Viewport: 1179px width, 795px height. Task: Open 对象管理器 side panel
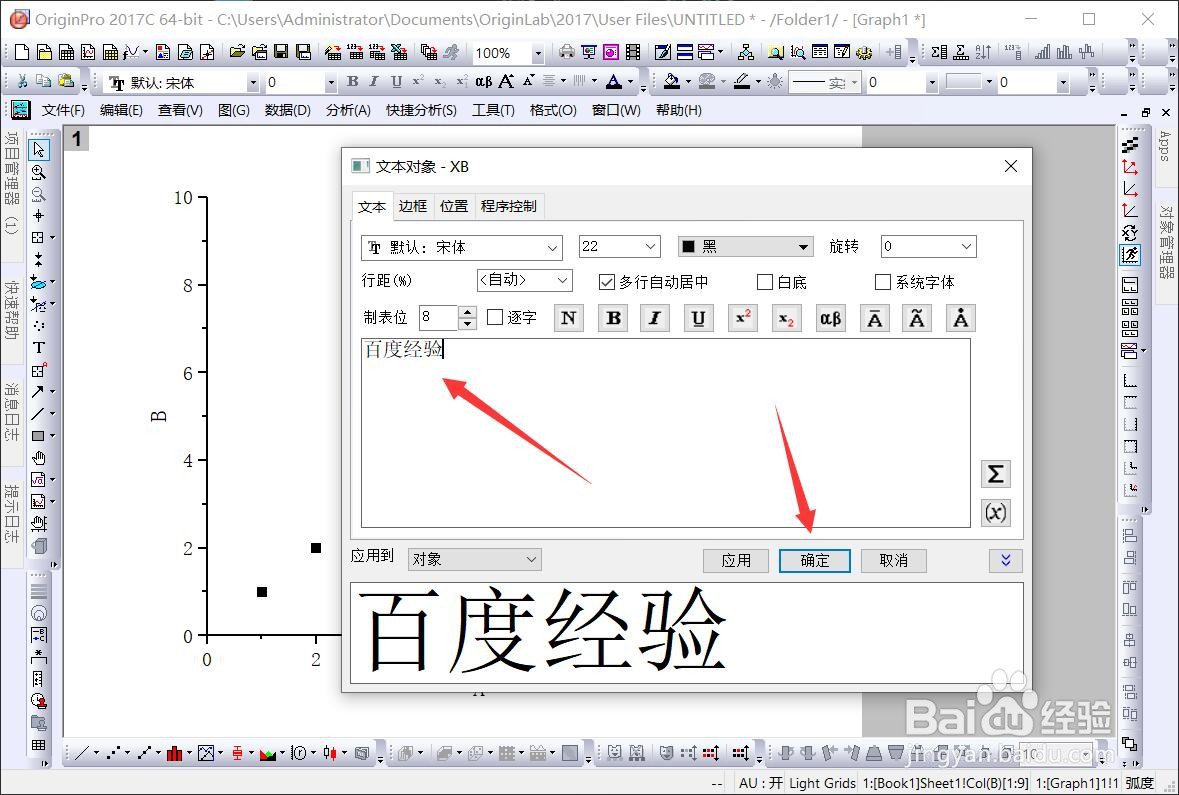[1166, 241]
